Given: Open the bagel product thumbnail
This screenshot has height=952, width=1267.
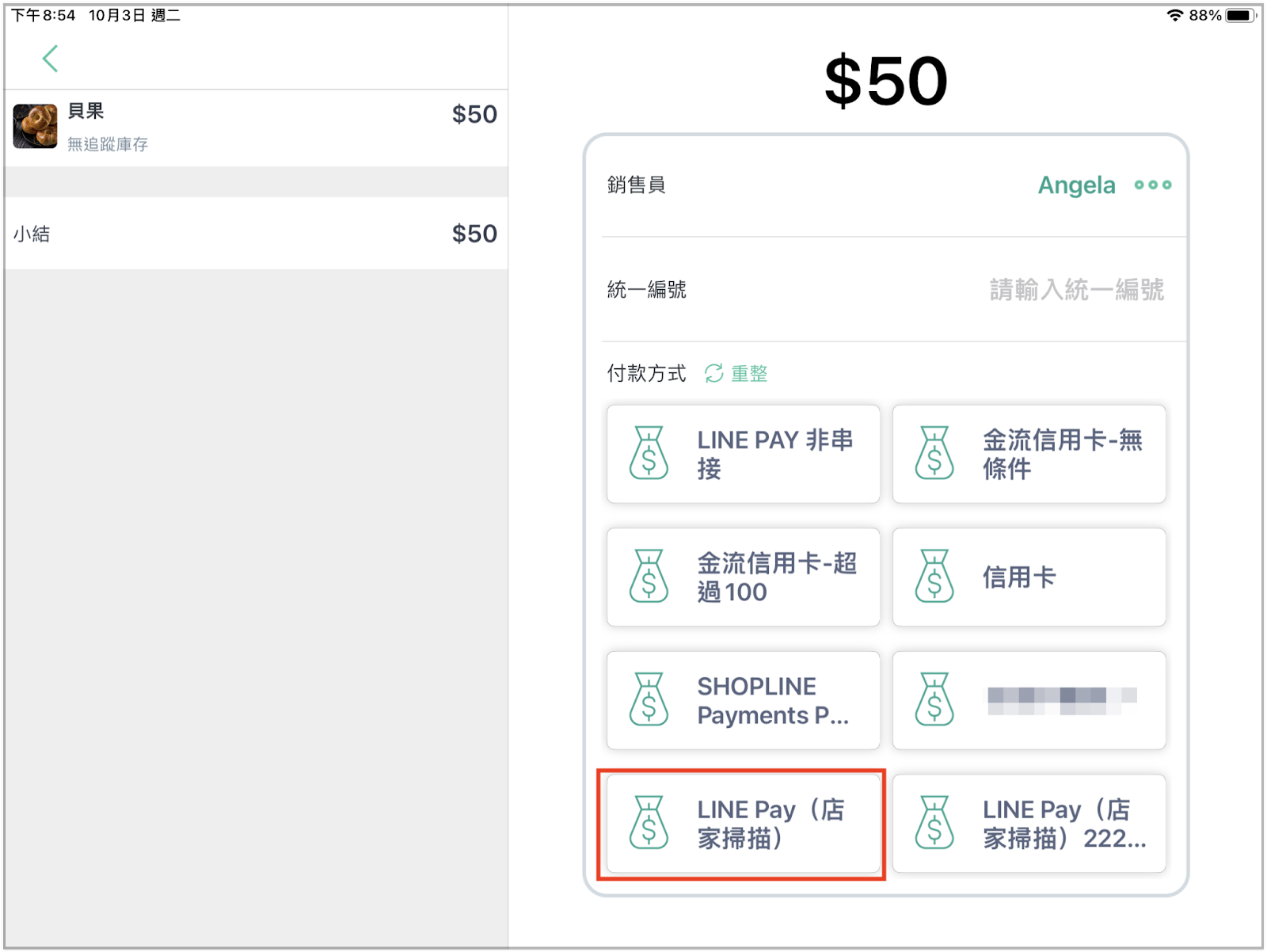Looking at the screenshot, I should pos(35,127).
